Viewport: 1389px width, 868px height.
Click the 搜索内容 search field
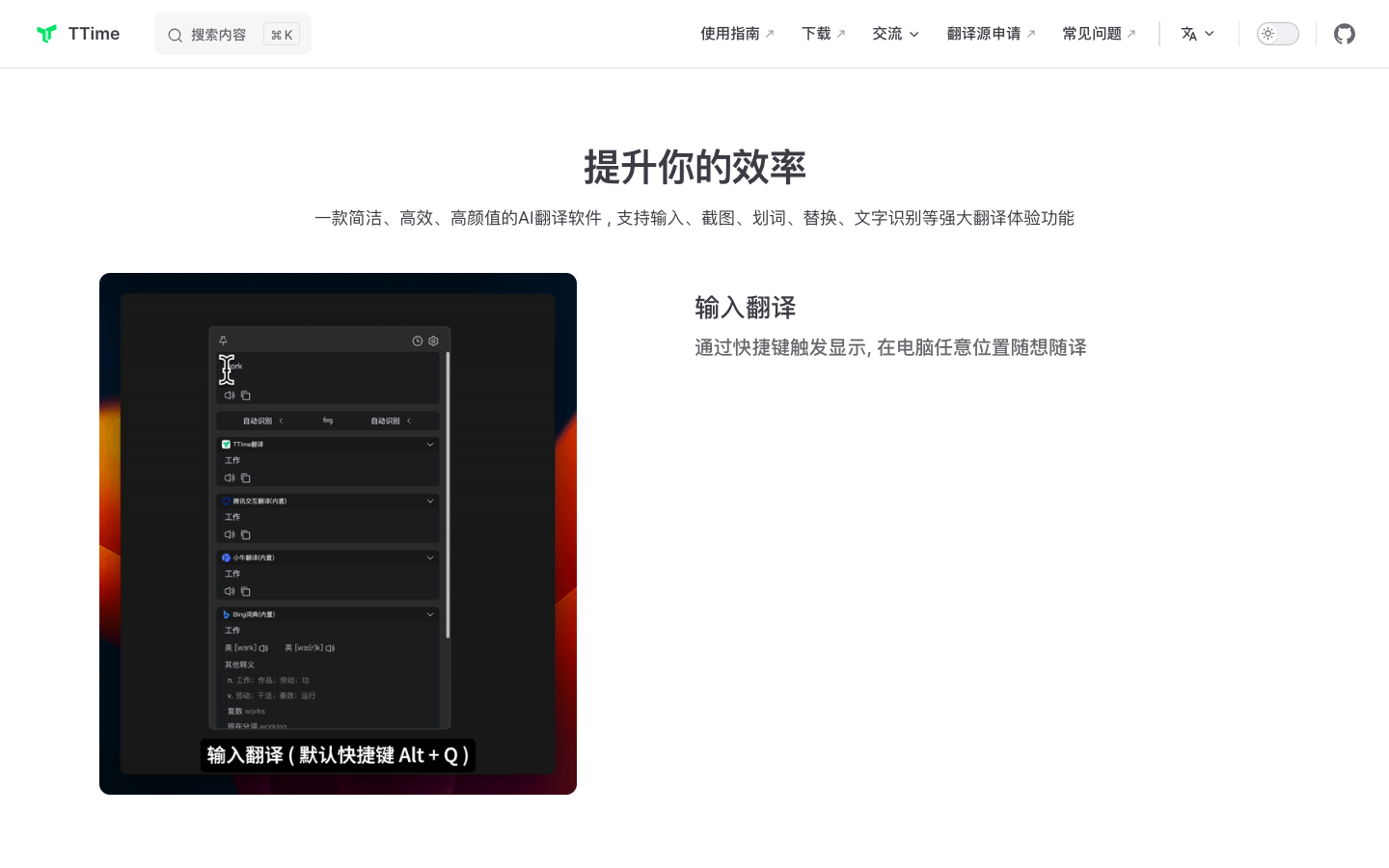point(232,33)
